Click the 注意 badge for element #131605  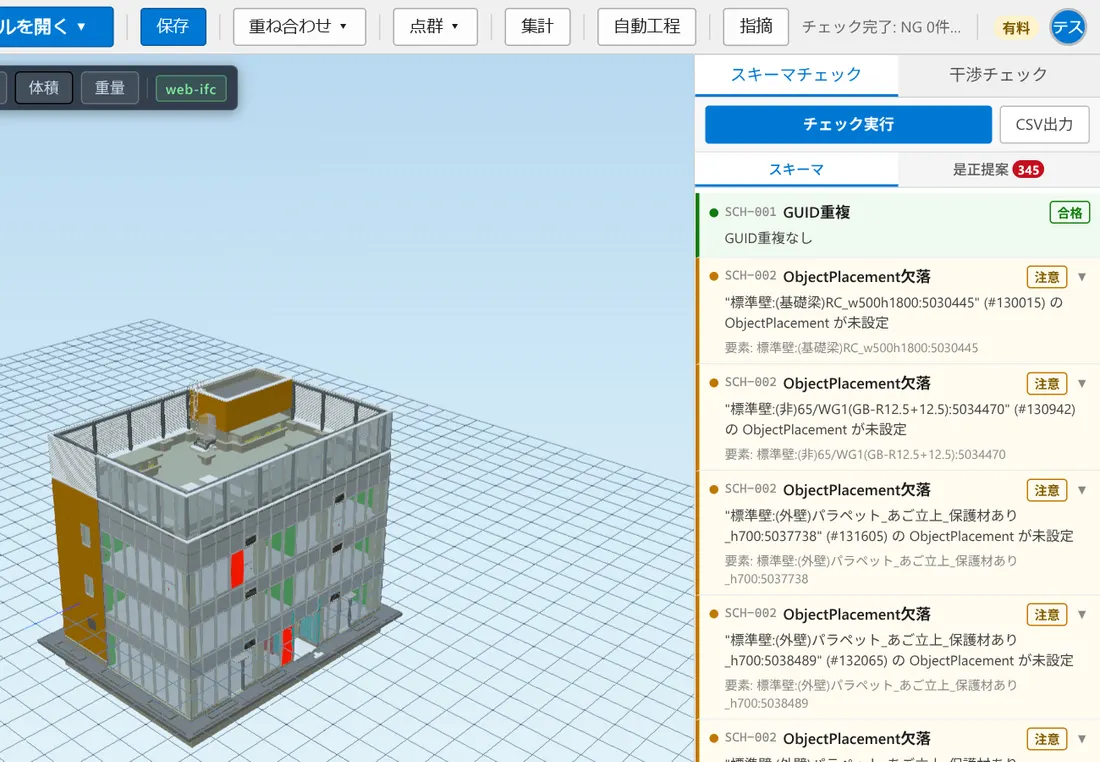(1047, 490)
